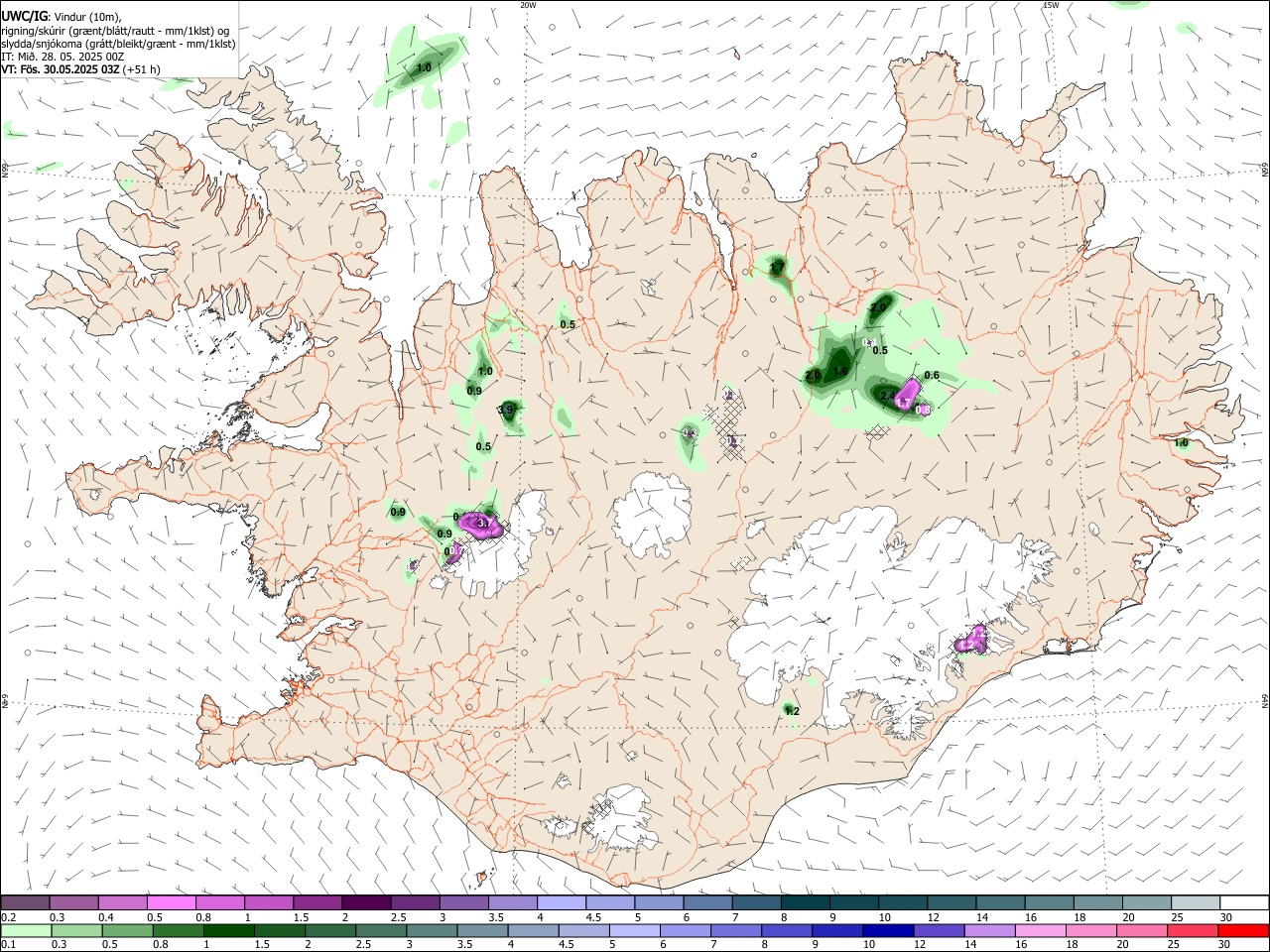
Task: Click the 'UWC/IG: Vindur (10m)' title text
Action: coord(62,17)
